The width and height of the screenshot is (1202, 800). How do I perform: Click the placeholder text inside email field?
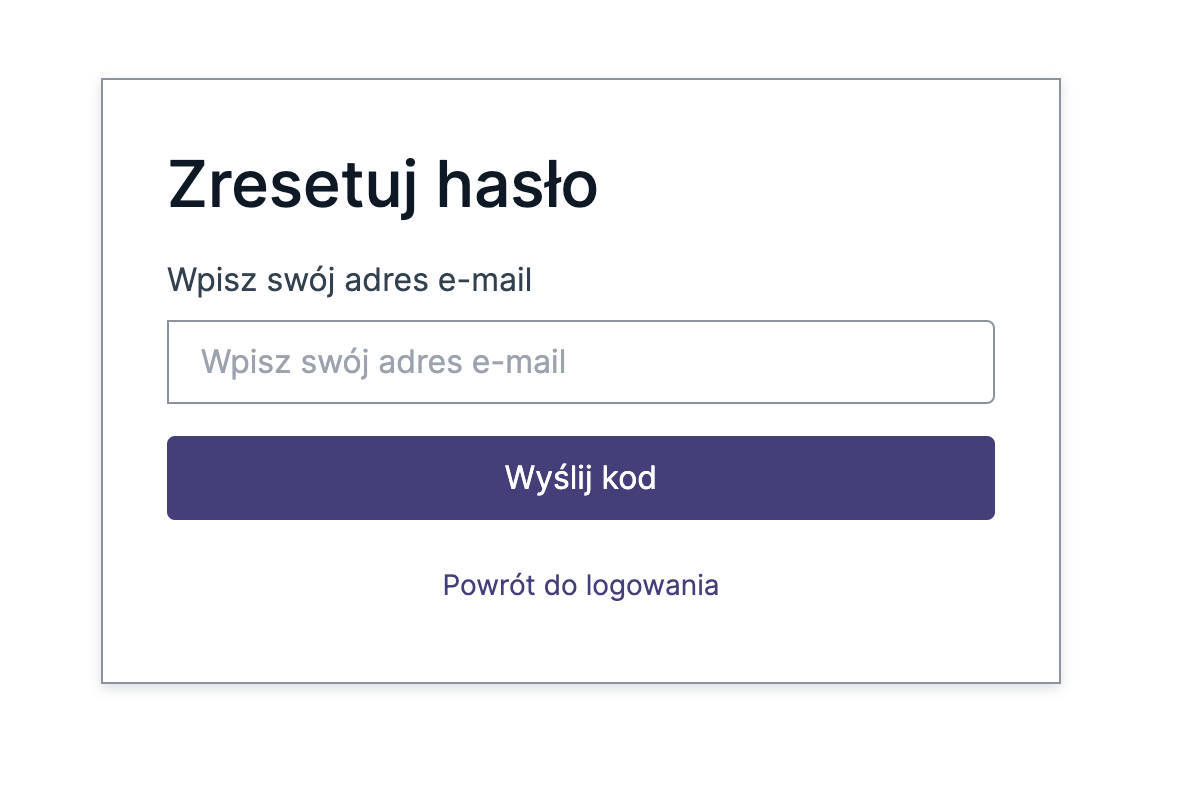tap(383, 362)
